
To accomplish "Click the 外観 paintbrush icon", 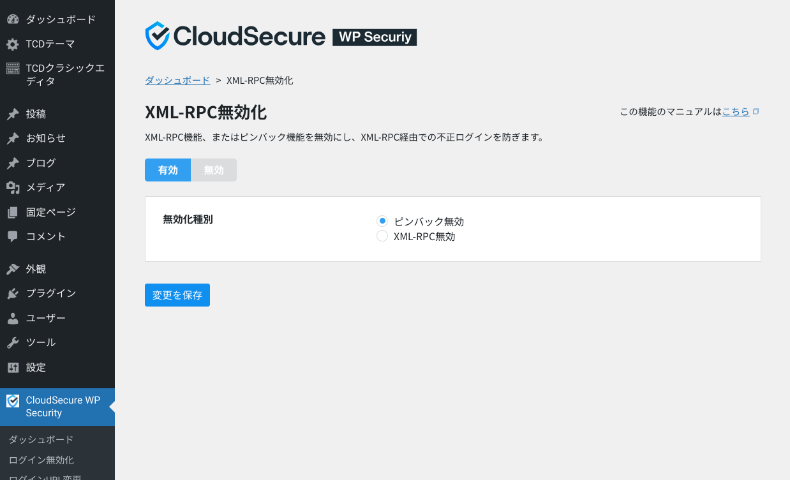I will (13, 269).
